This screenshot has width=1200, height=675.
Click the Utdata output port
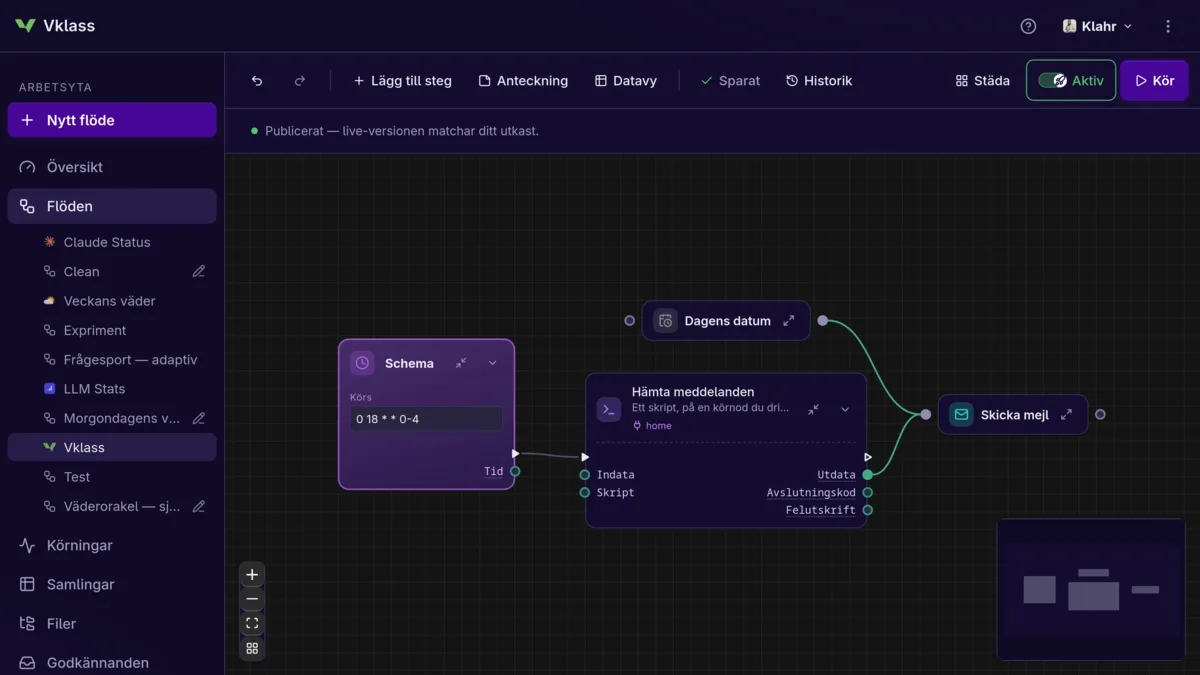click(x=867, y=475)
